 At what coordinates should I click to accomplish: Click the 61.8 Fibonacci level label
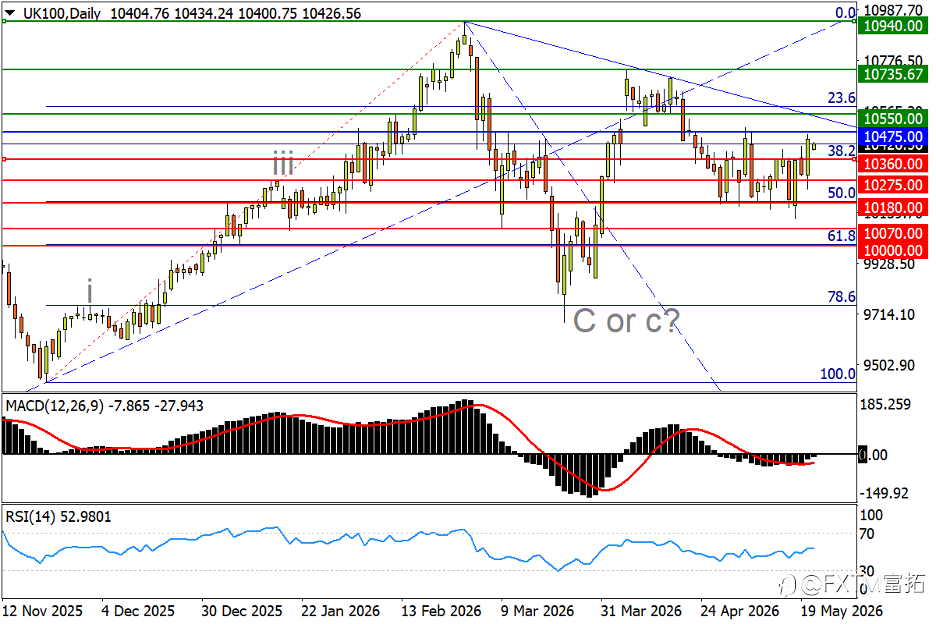(x=841, y=236)
